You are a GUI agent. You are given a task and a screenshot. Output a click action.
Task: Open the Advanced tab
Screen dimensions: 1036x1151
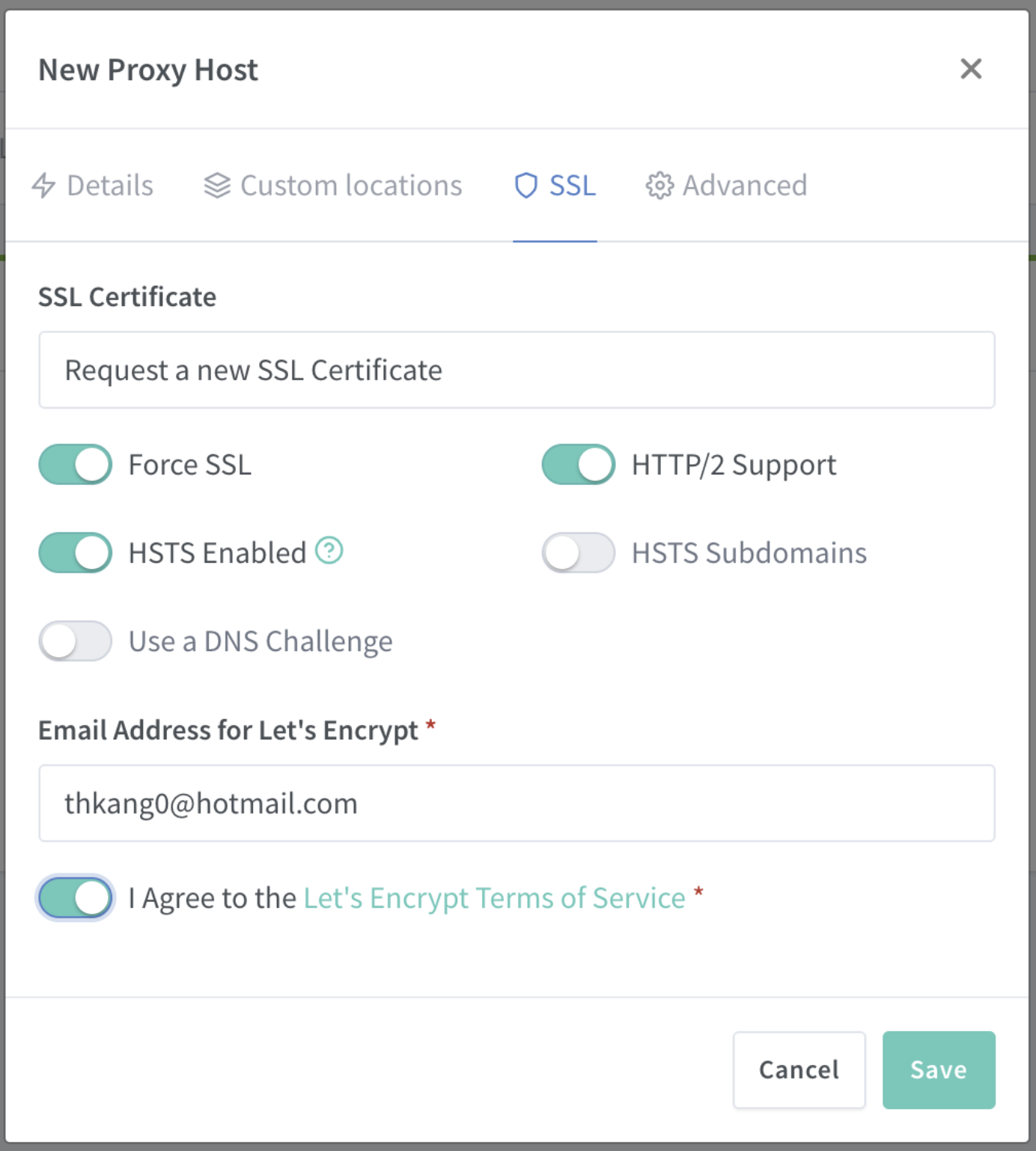727,186
